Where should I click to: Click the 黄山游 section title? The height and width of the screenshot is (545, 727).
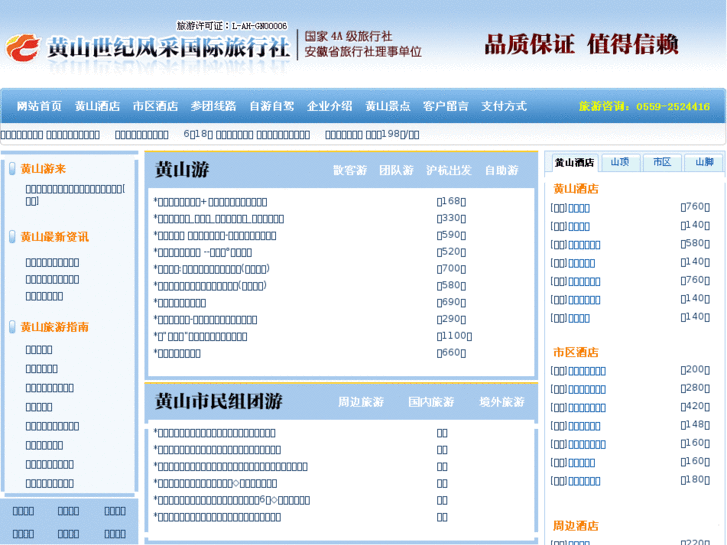click(182, 170)
